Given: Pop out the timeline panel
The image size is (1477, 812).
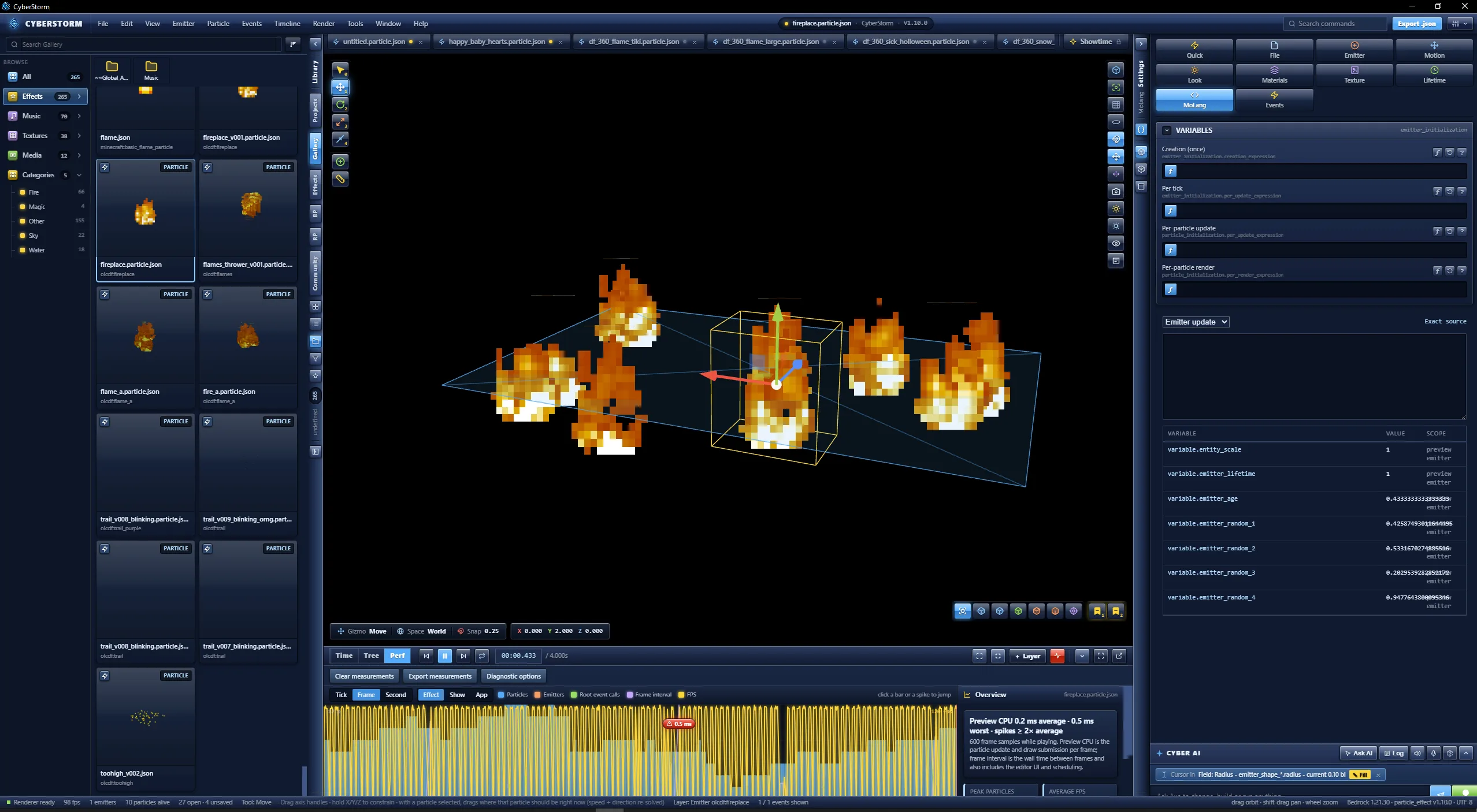Looking at the screenshot, I should coord(1119,655).
